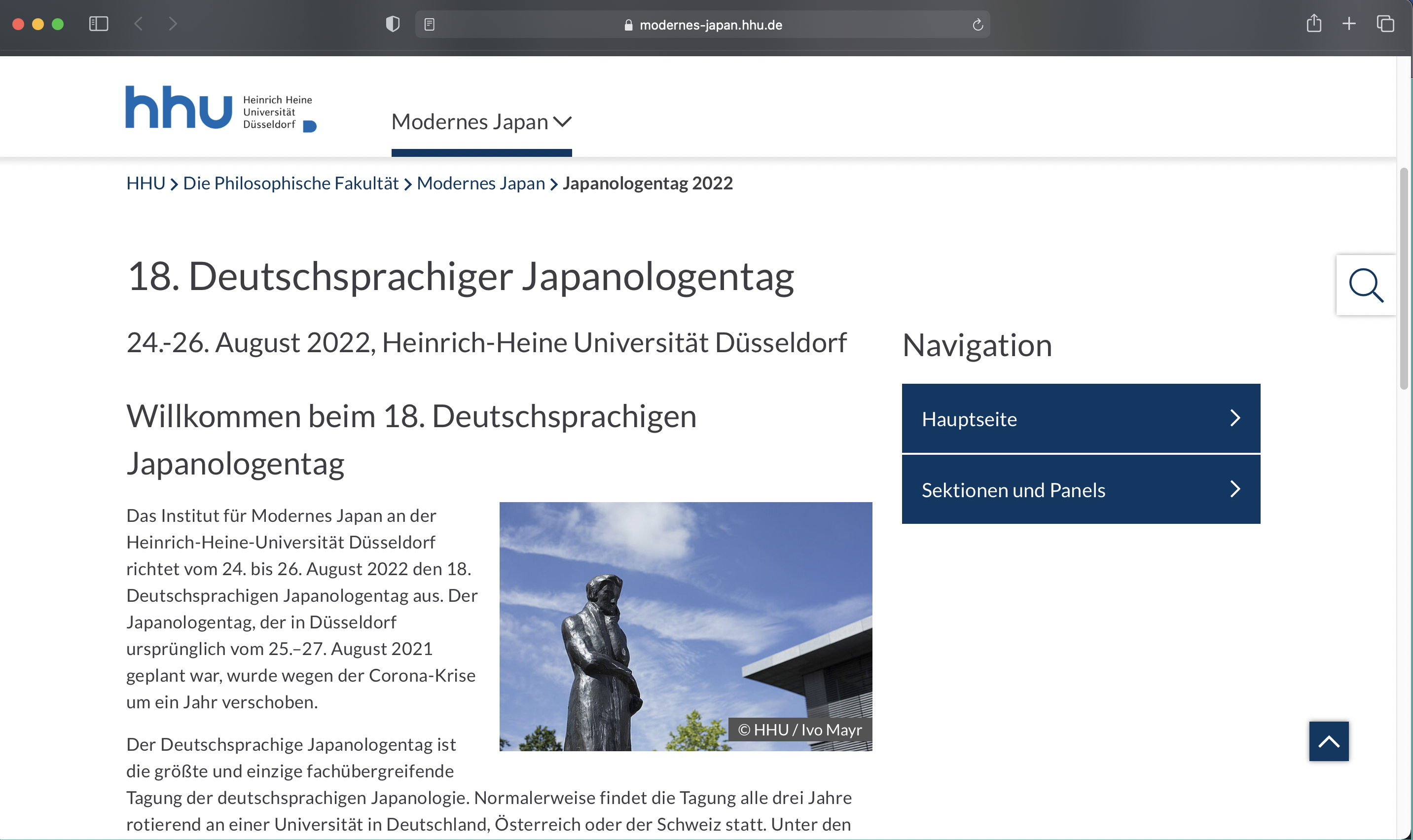Go forward with the browser forward arrow
This screenshot has width=1413, height=840.
tap(173, 24)
